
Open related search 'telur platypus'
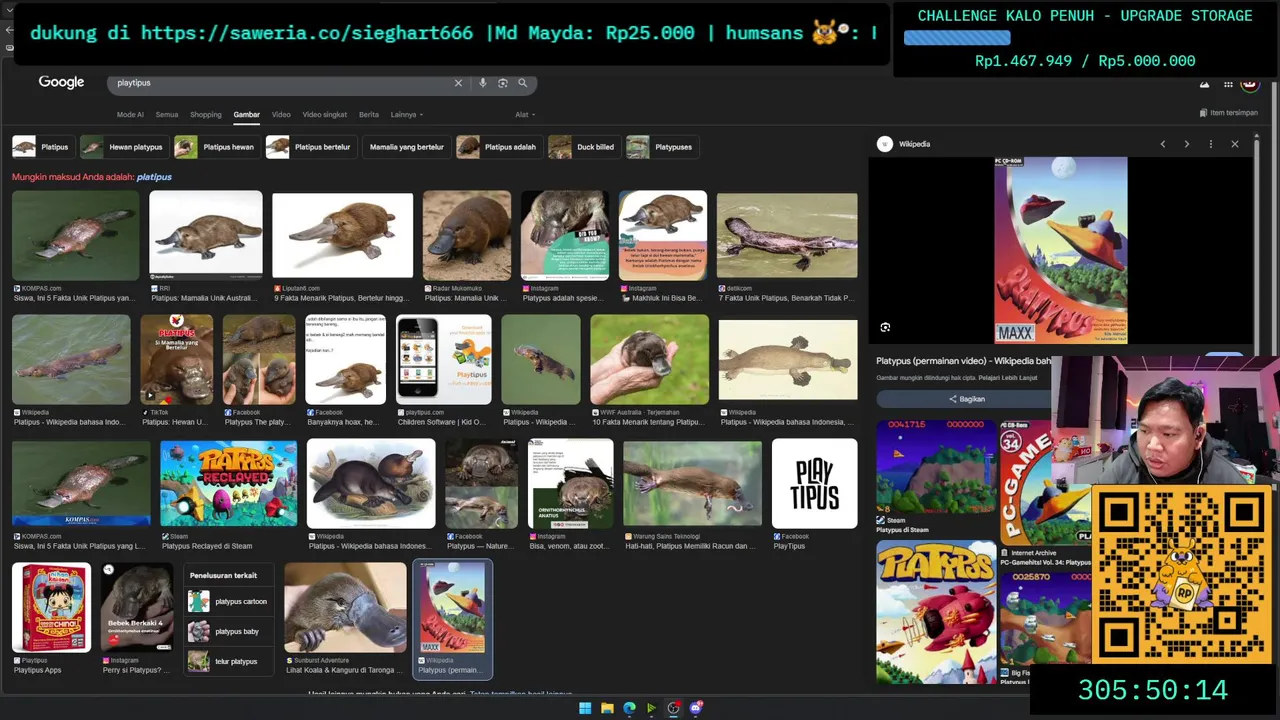tap(229, 661)
